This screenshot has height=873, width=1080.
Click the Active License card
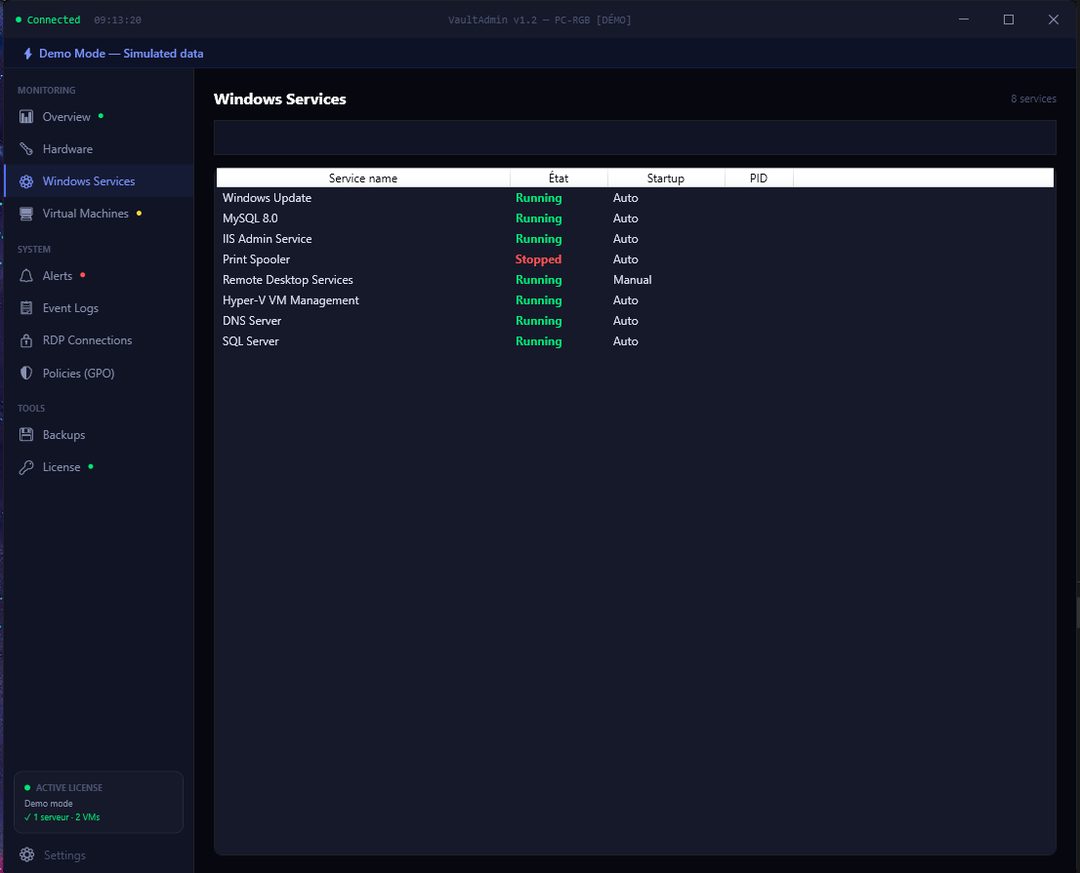tap(98, 802)
